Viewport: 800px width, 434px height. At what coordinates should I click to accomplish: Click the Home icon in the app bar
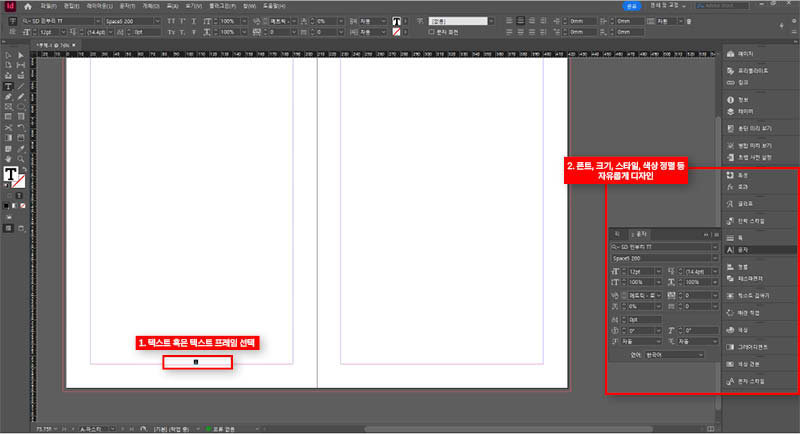(28, 6)
